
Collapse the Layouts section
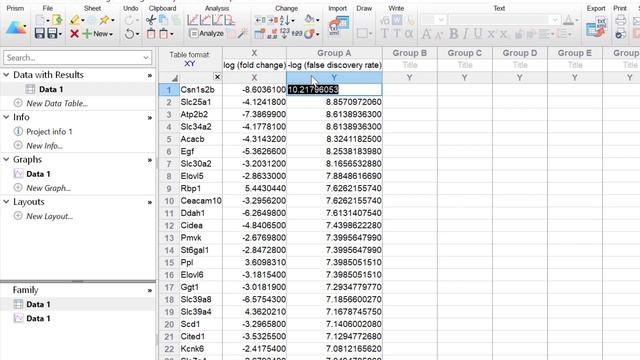point(6,202)
